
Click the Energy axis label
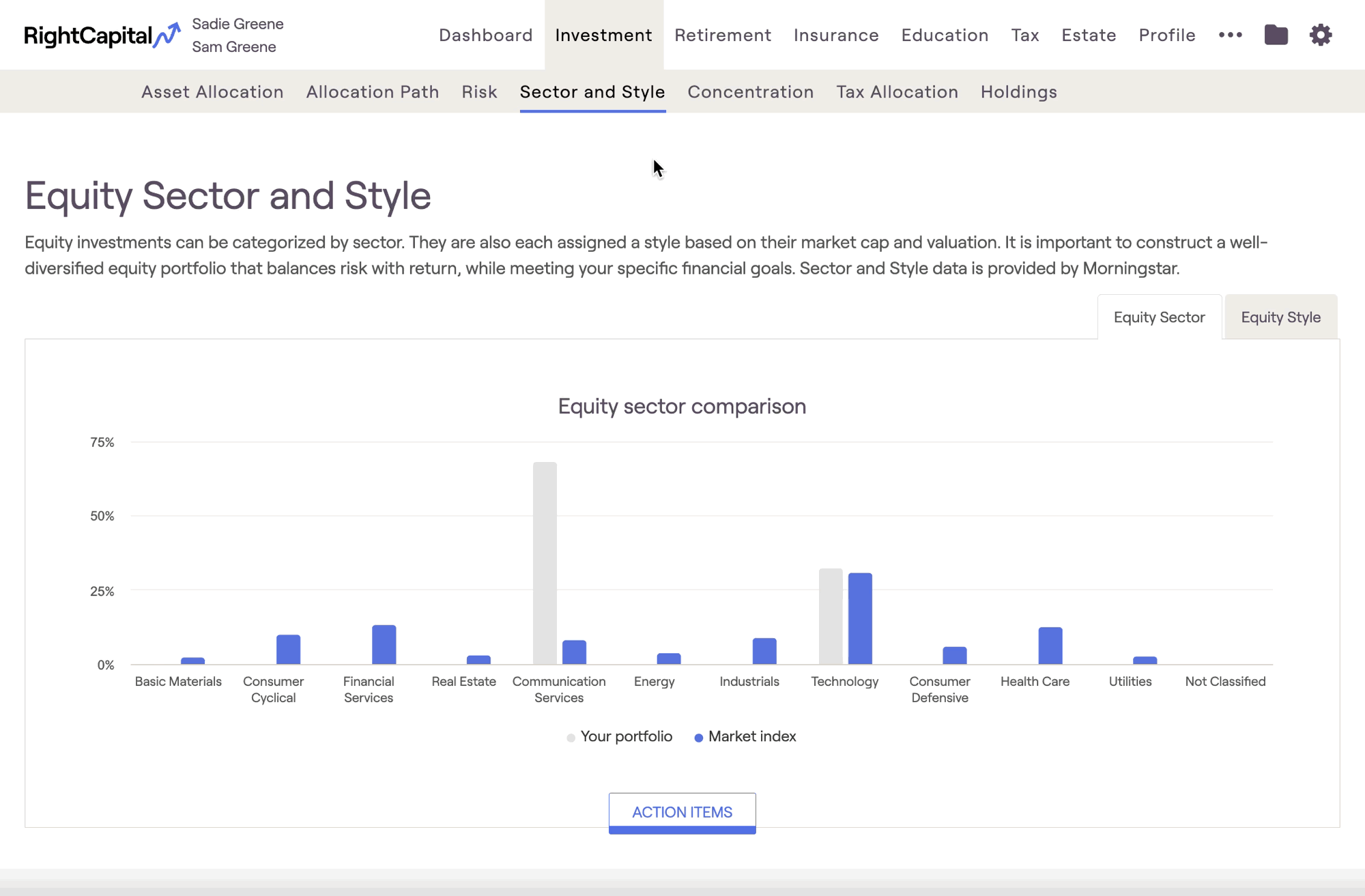click(654, 681)
